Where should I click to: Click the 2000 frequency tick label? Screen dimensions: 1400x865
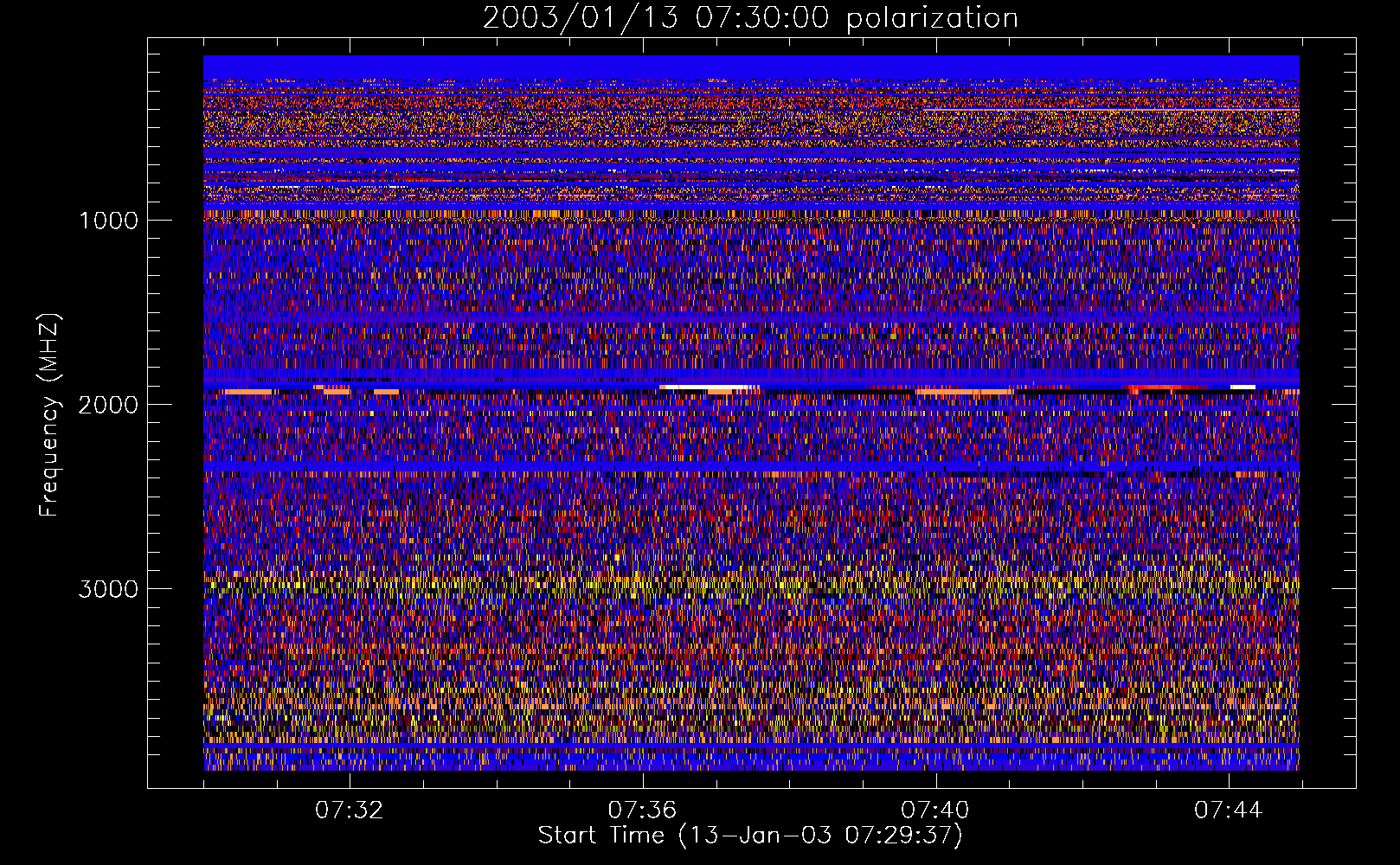coord(108,405)
